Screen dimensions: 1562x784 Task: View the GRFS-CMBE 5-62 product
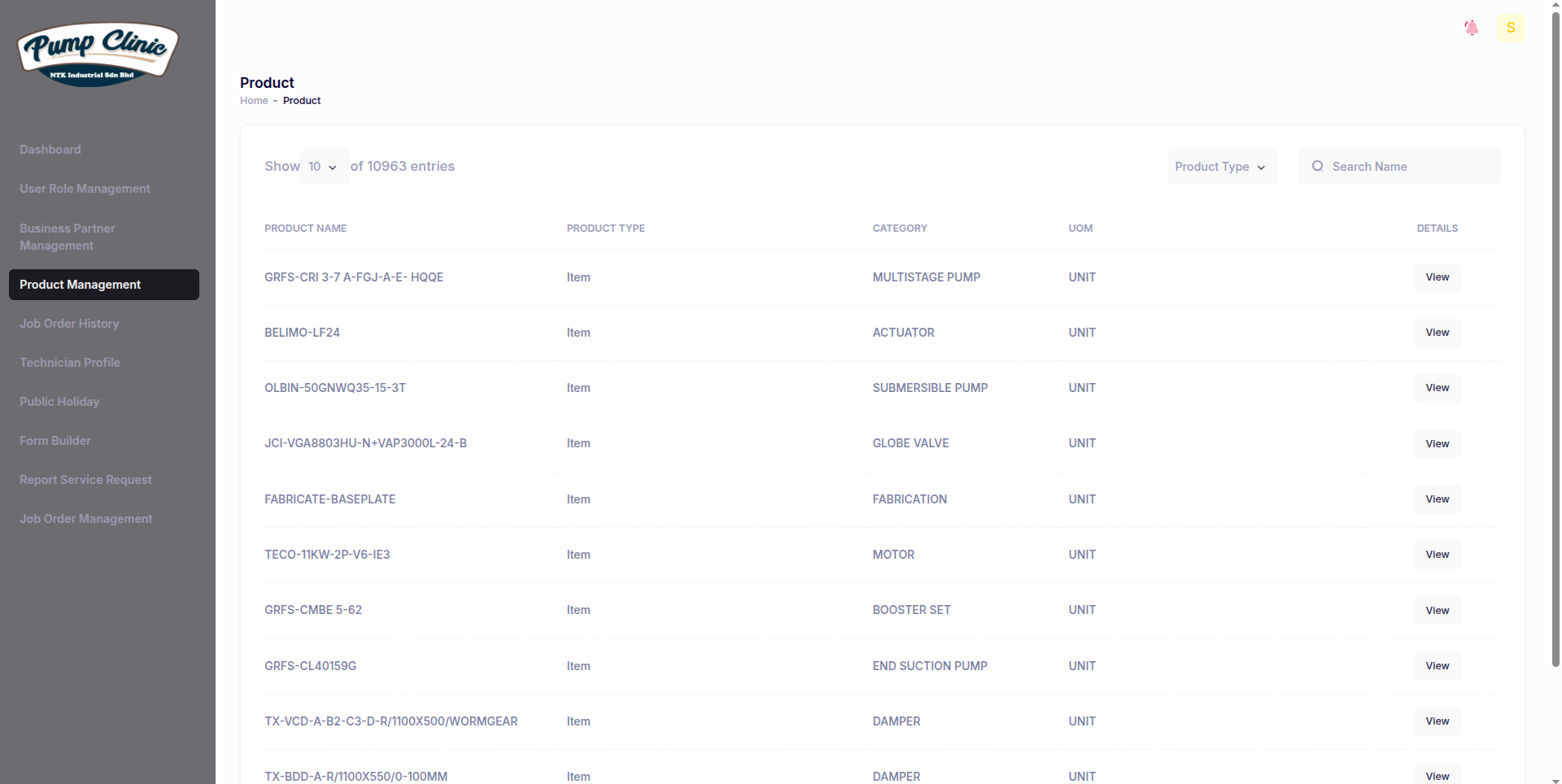(x=1437, y=611)
